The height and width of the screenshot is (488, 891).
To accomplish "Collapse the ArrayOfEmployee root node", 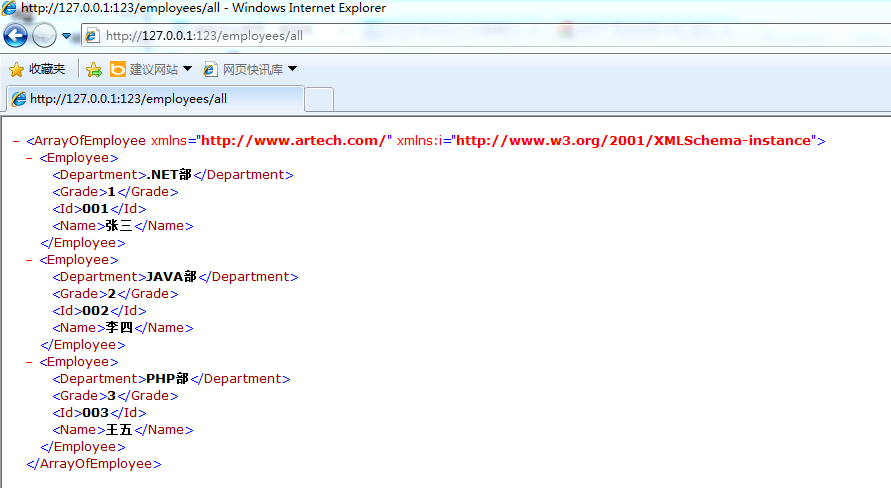I will (x=16, y=140).
